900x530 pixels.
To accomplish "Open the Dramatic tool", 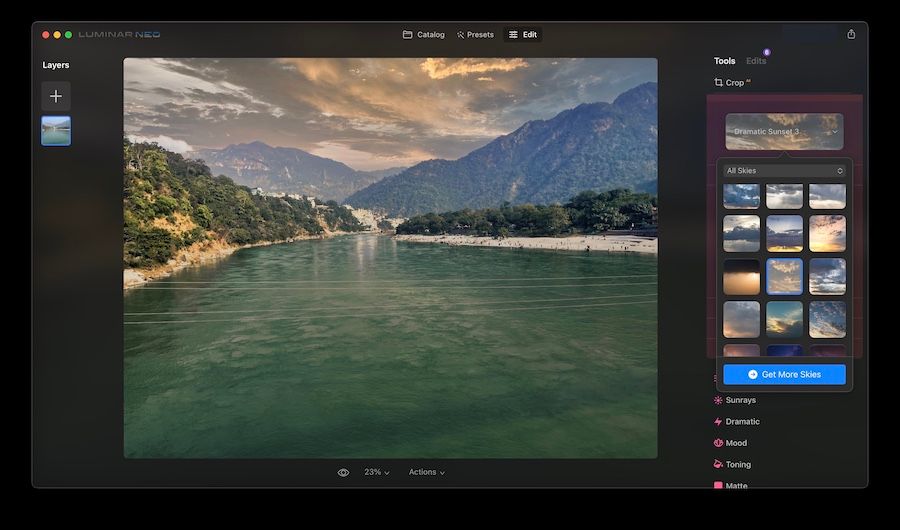I will pyautogui.click(x=742, y=422).
